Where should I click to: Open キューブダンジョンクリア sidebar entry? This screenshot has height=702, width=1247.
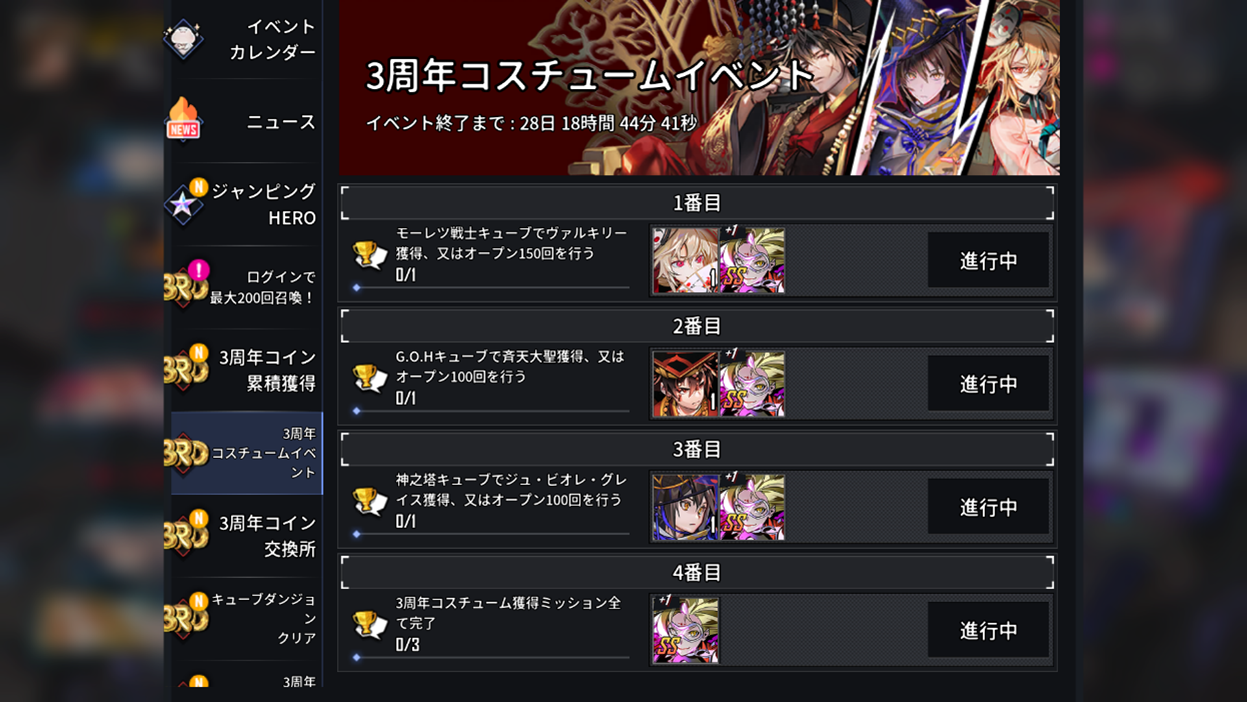click(x=244, y=618)
